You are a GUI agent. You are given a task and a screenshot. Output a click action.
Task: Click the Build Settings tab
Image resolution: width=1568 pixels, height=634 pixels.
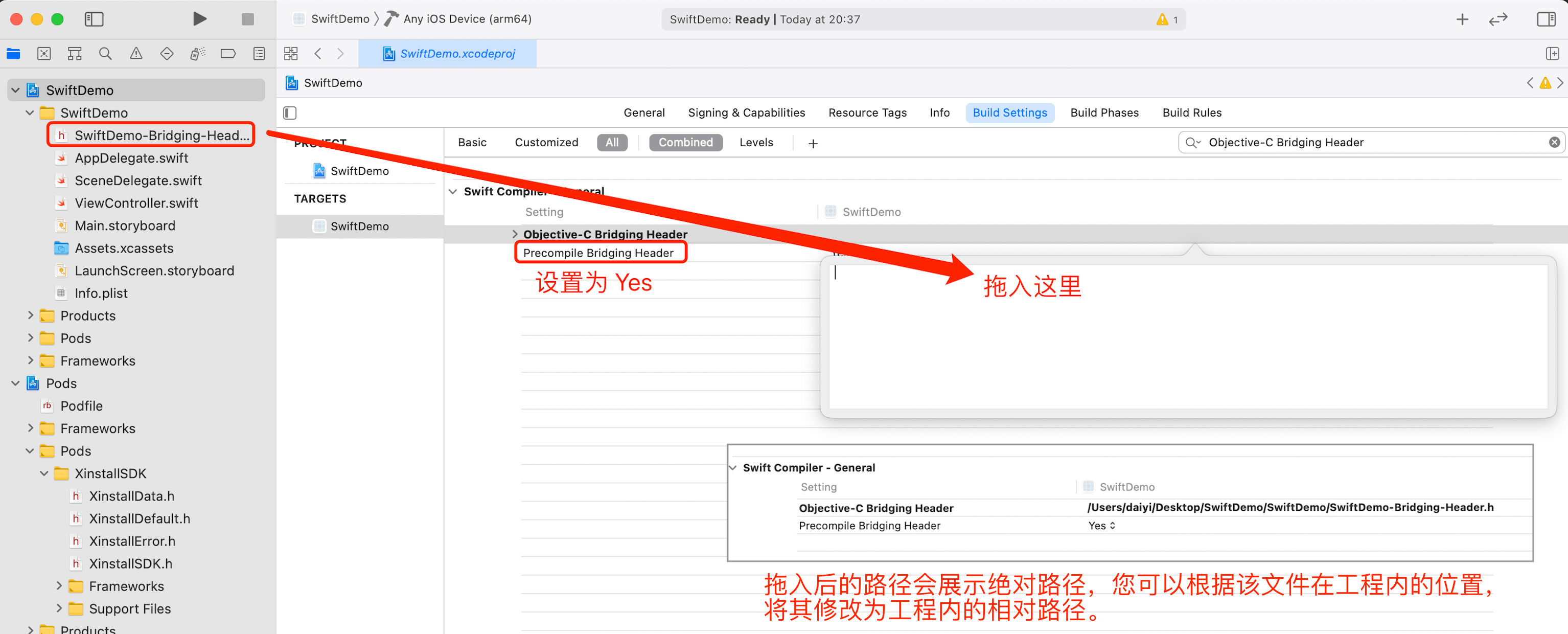click(x=1009, y=112)
